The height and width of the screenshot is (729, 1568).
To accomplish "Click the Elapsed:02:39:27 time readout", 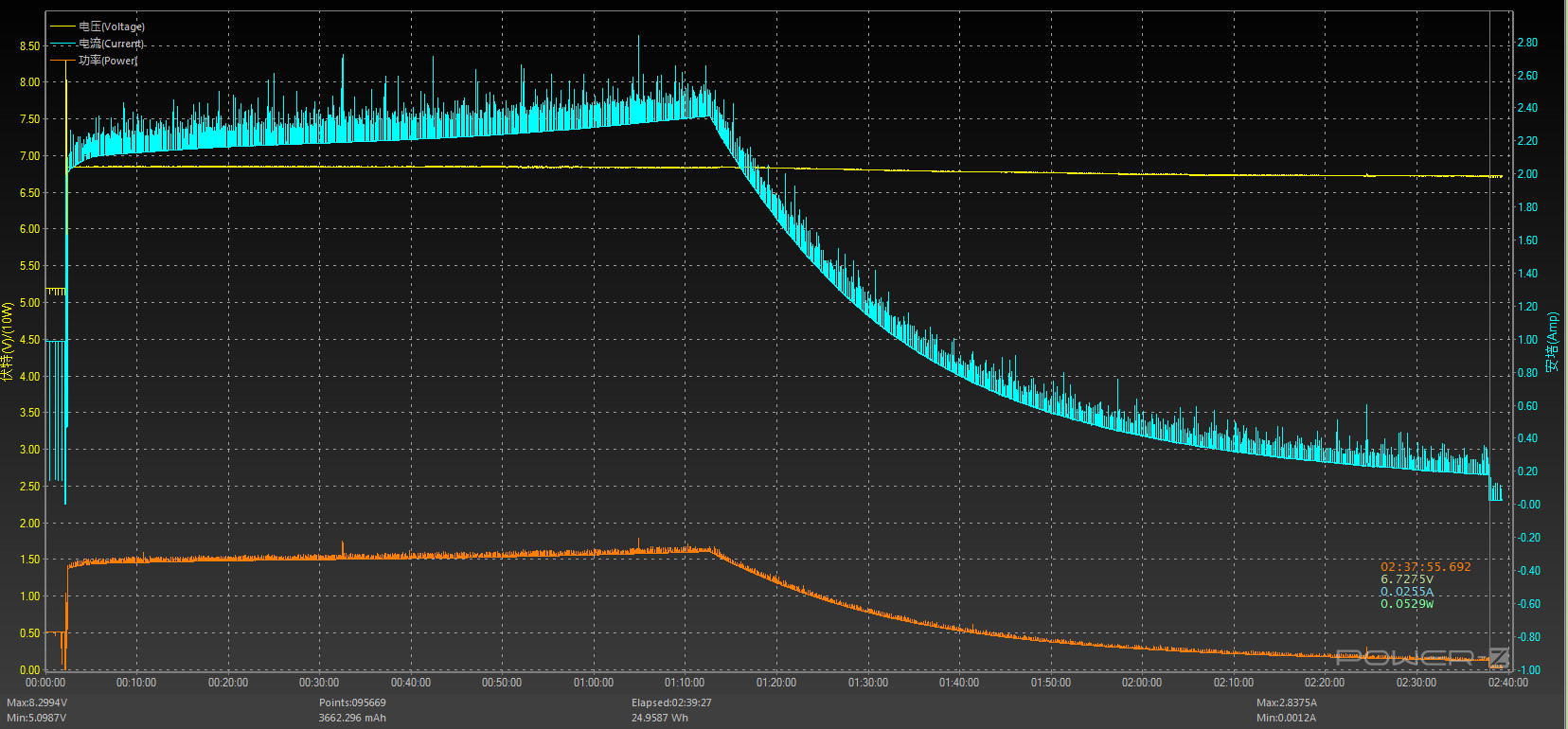I will point(671,702).
